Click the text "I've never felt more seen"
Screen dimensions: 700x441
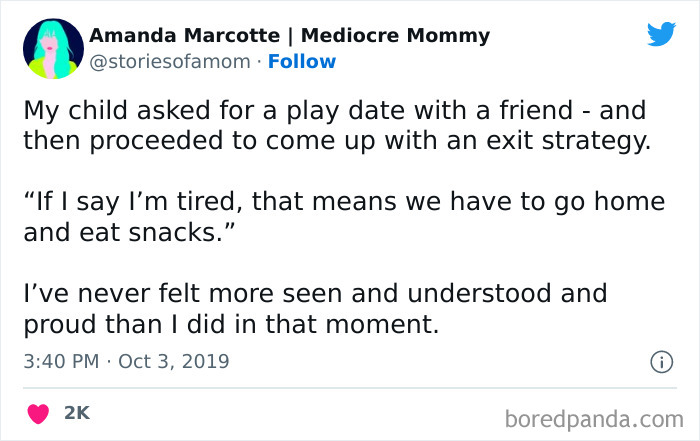coord(157,293)
